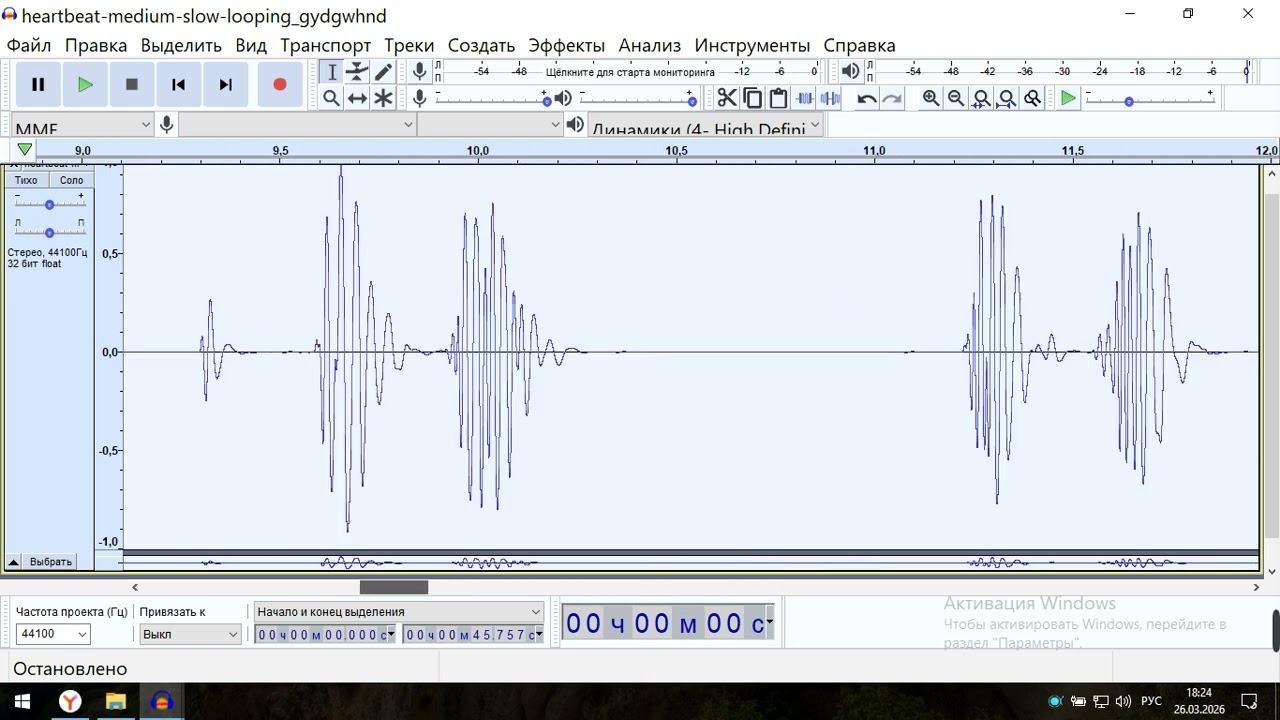Open the Вид menu
This screenshot has width=1280, height=720.
[x=251, y=45]
